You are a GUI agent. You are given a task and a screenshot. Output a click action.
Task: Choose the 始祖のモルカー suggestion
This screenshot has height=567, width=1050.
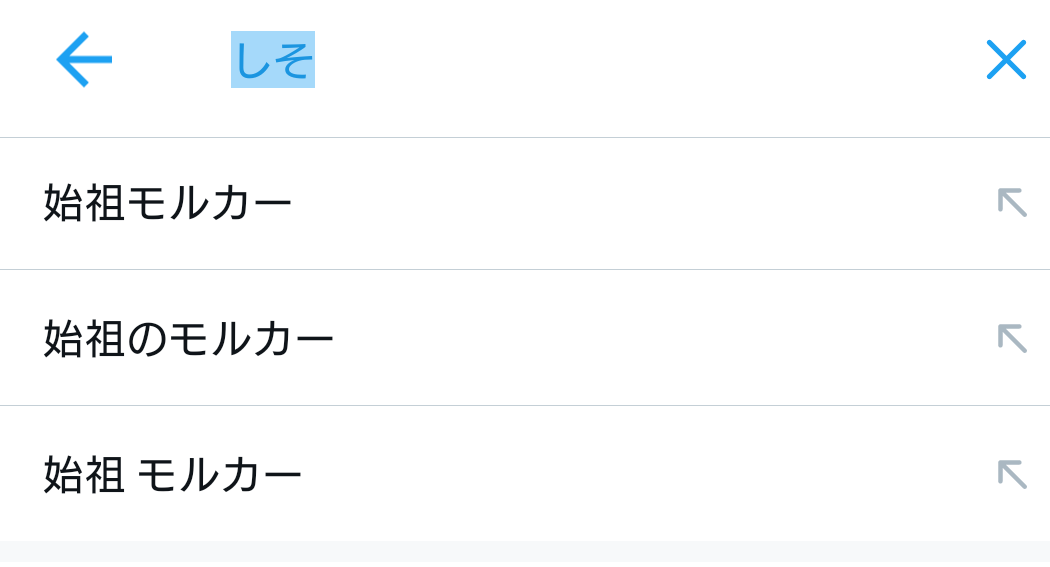pyautogui.click(x=188, y=339)
